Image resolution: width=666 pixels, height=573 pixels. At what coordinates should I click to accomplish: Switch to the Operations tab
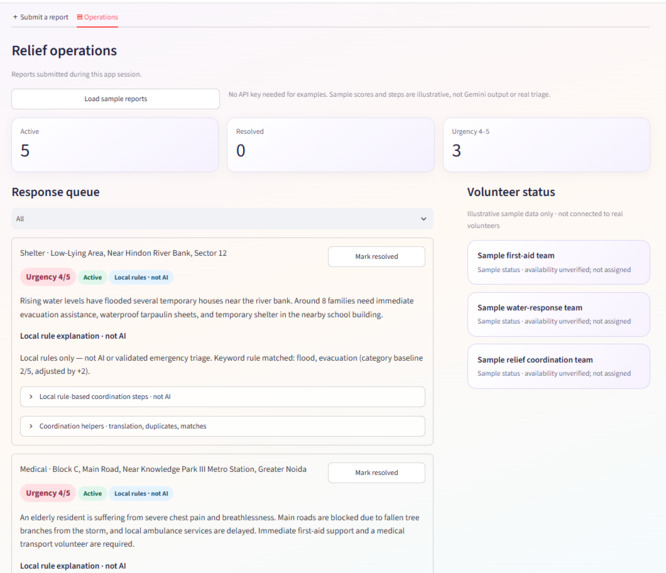pos(97,17)
